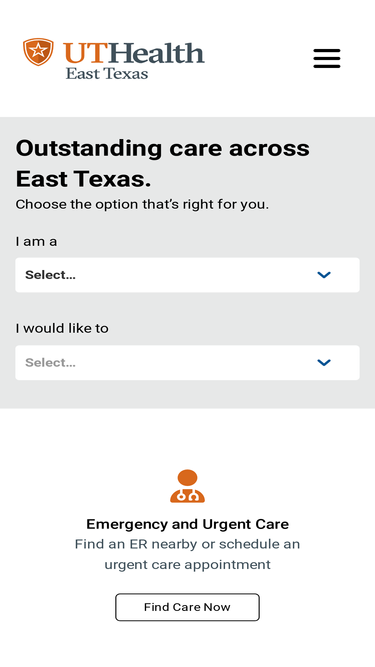
Task: Click the word "urgent care appointment" line
Action: point(188,565)
